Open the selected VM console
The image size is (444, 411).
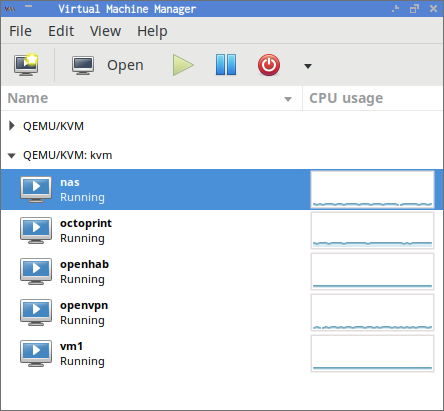(x=108, y=65)
